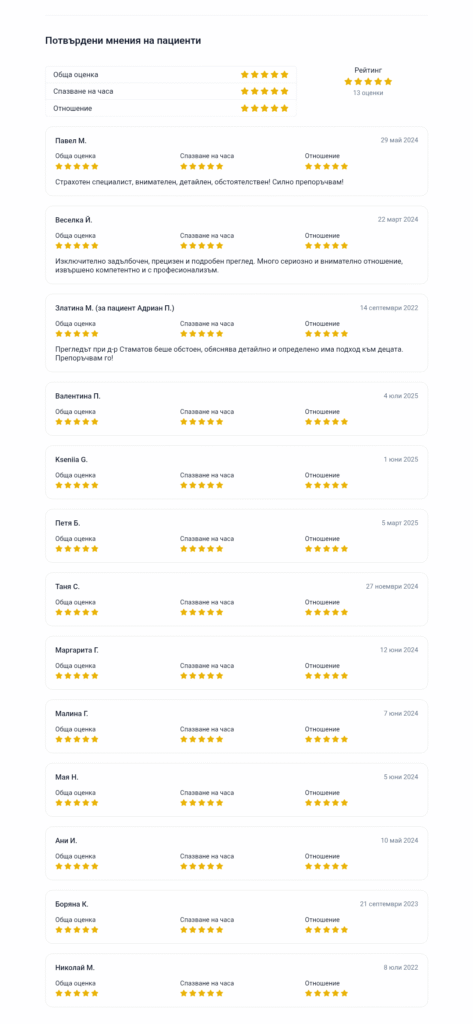
Task: Click reviewer name Златина М. (за пациент Адриан П.)
Action: tap(115, 308)
